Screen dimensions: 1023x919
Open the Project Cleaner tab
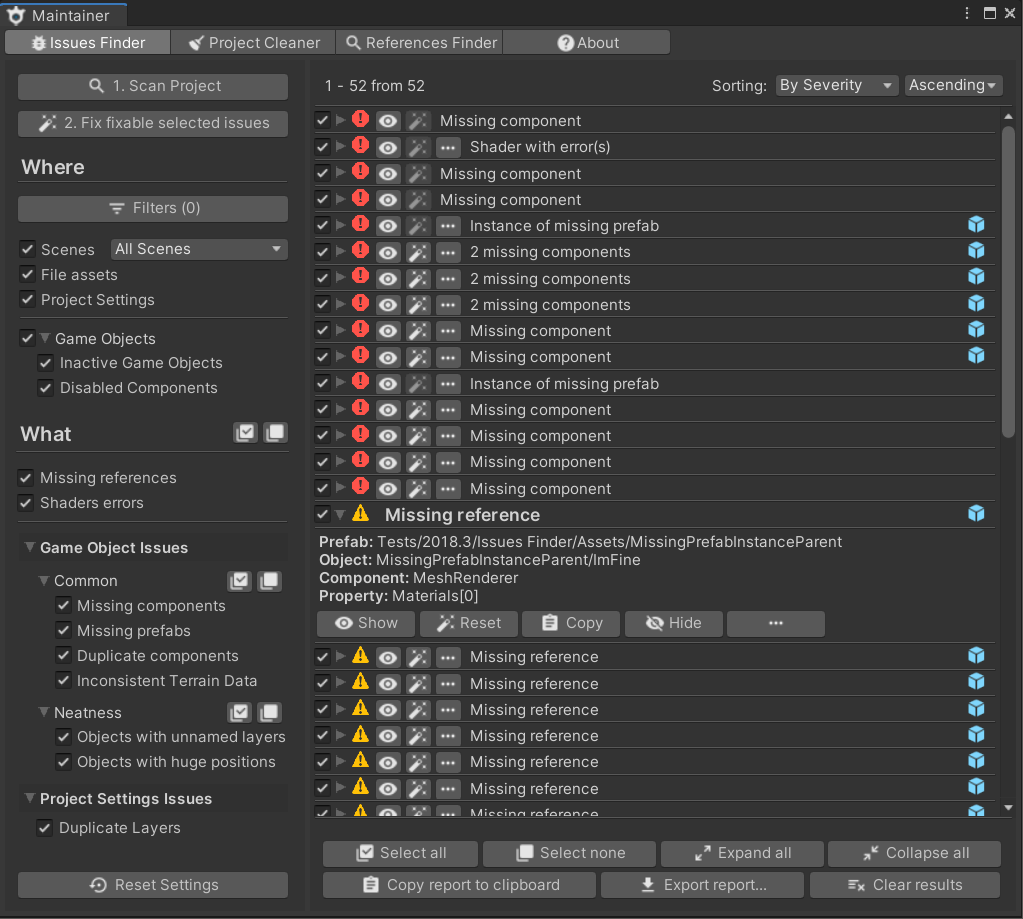pyautogui.click(x=254, y=42)
